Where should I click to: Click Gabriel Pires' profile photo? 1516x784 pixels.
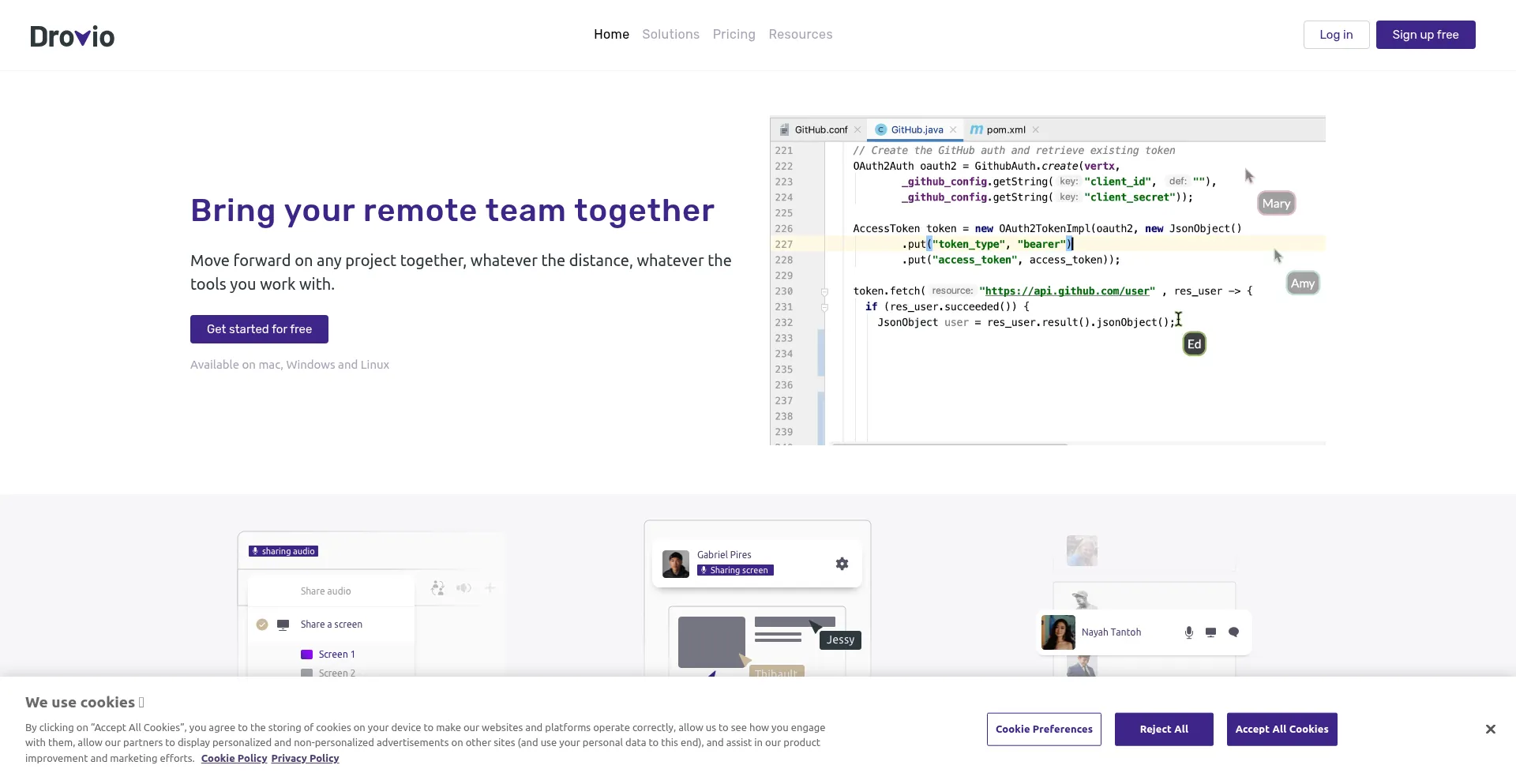click(675, 564)
